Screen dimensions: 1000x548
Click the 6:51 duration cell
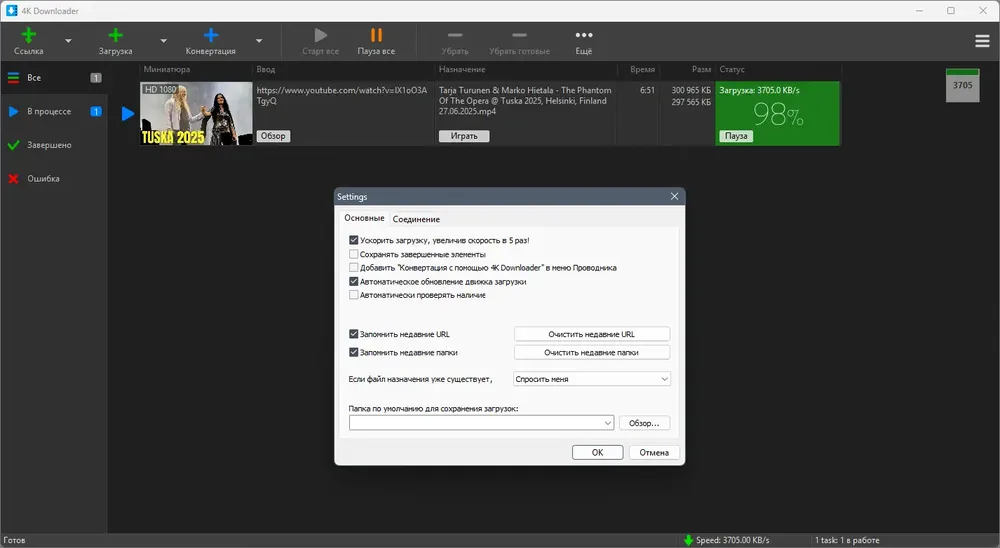click(647, 91)
